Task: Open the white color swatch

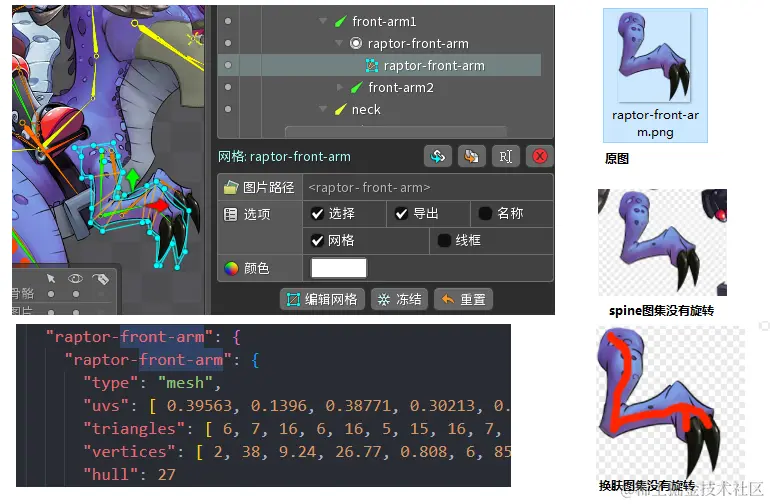Action: [x=339, y=268]
